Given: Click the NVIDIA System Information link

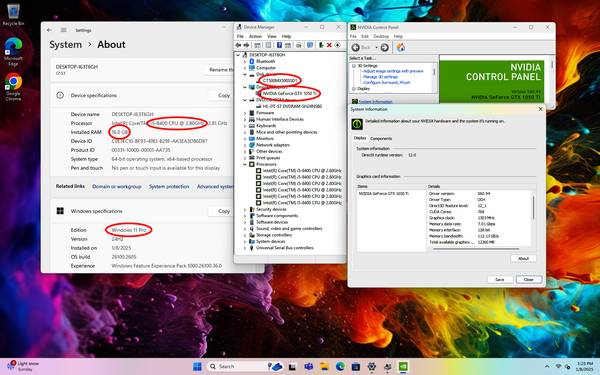Looking at the screenshot, I should pyautogui.click(x=375, y=102).
